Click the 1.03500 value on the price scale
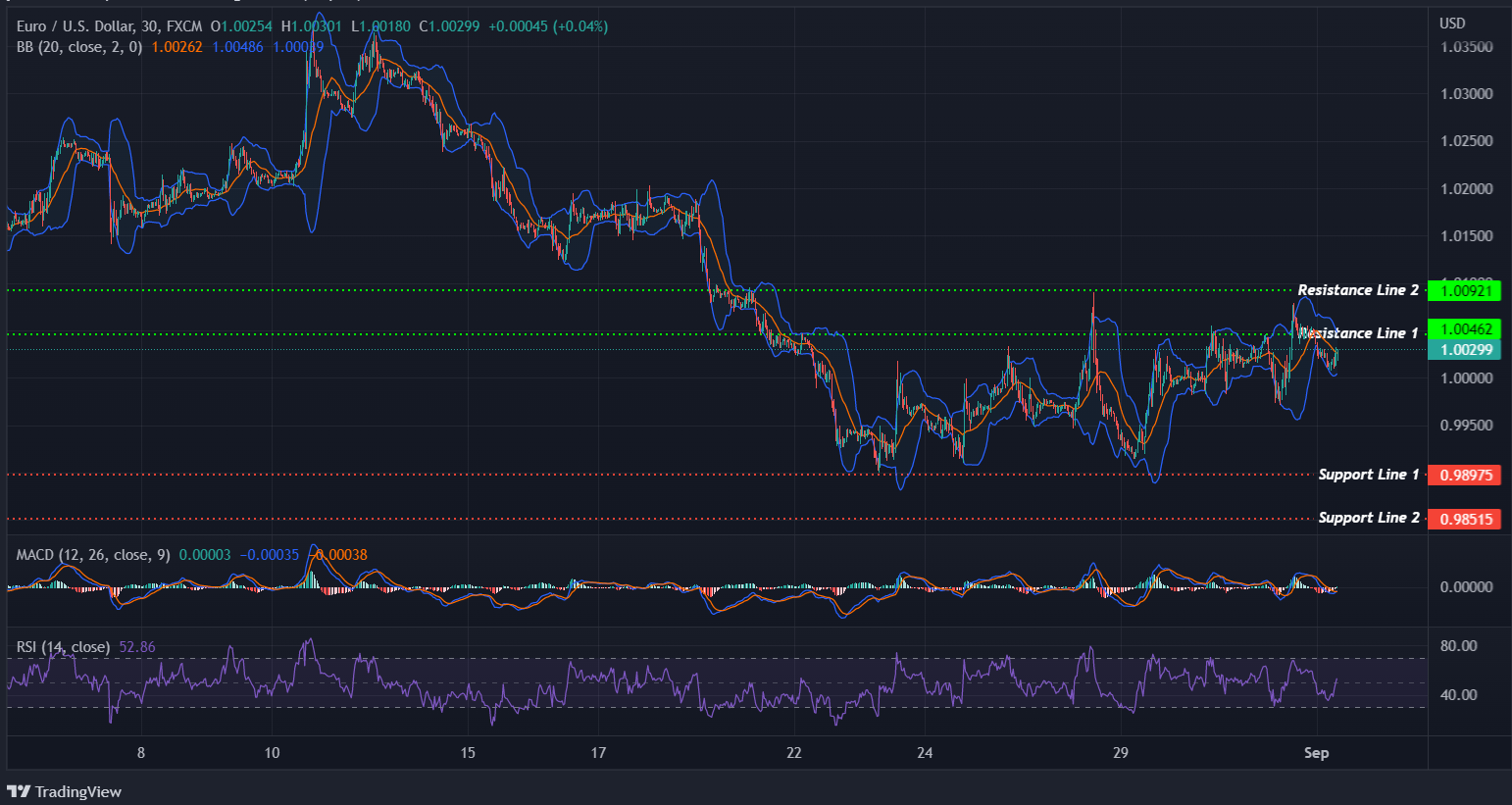1512x805 pixels. tap(1465, 45)
